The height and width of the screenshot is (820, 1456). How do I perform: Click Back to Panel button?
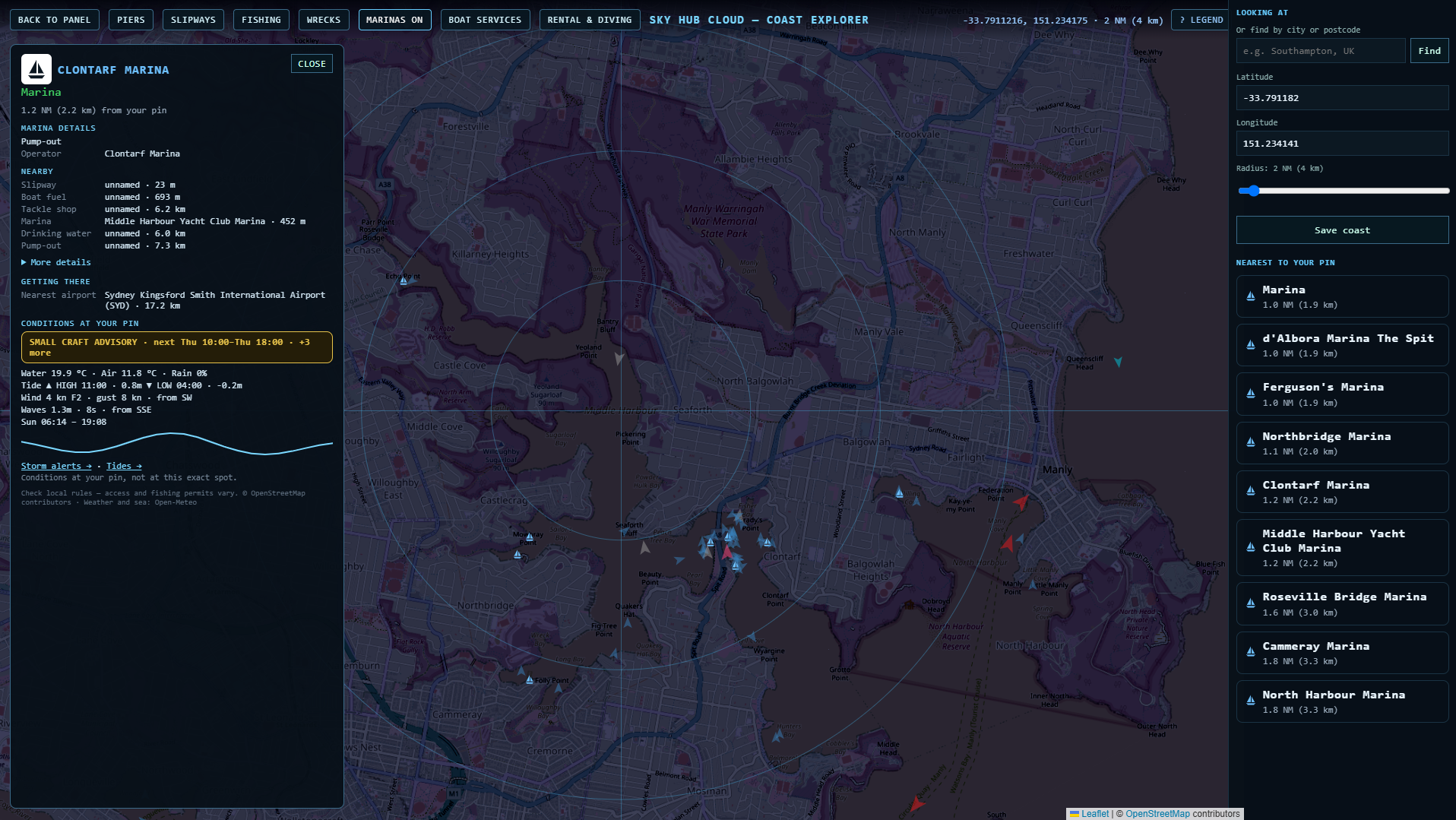click(x=54, y=20)
